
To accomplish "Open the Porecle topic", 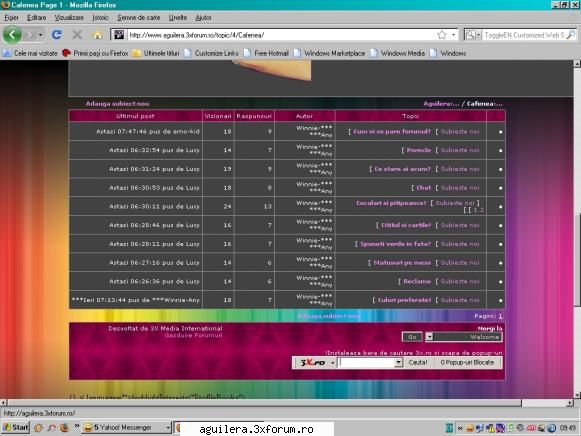I will click(419, 150).
